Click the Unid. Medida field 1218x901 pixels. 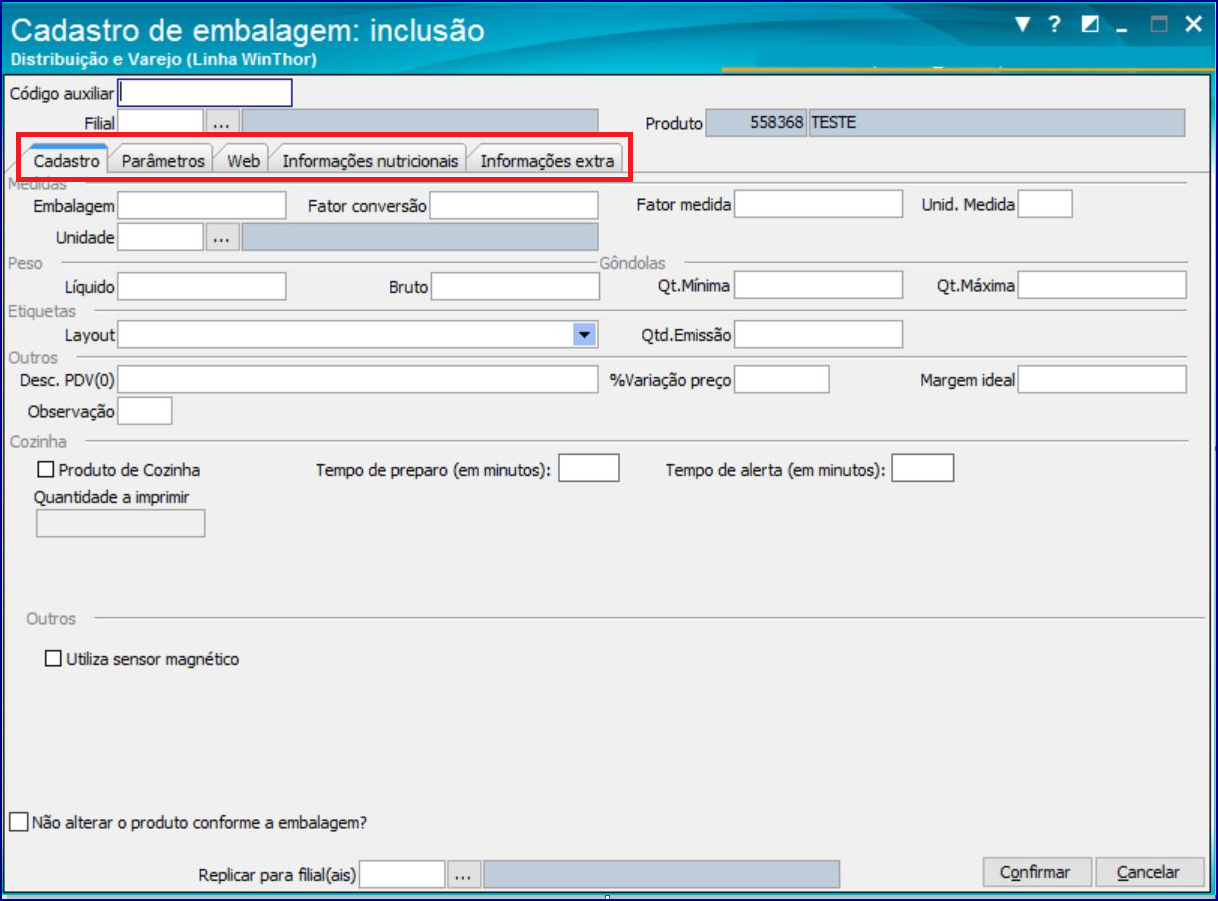pos(1045,205)
